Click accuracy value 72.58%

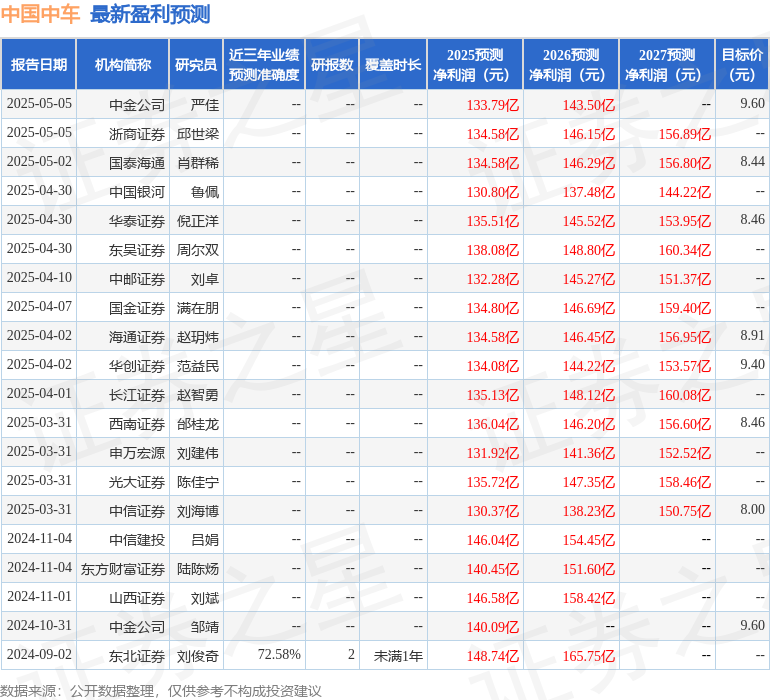pos(279,654)
